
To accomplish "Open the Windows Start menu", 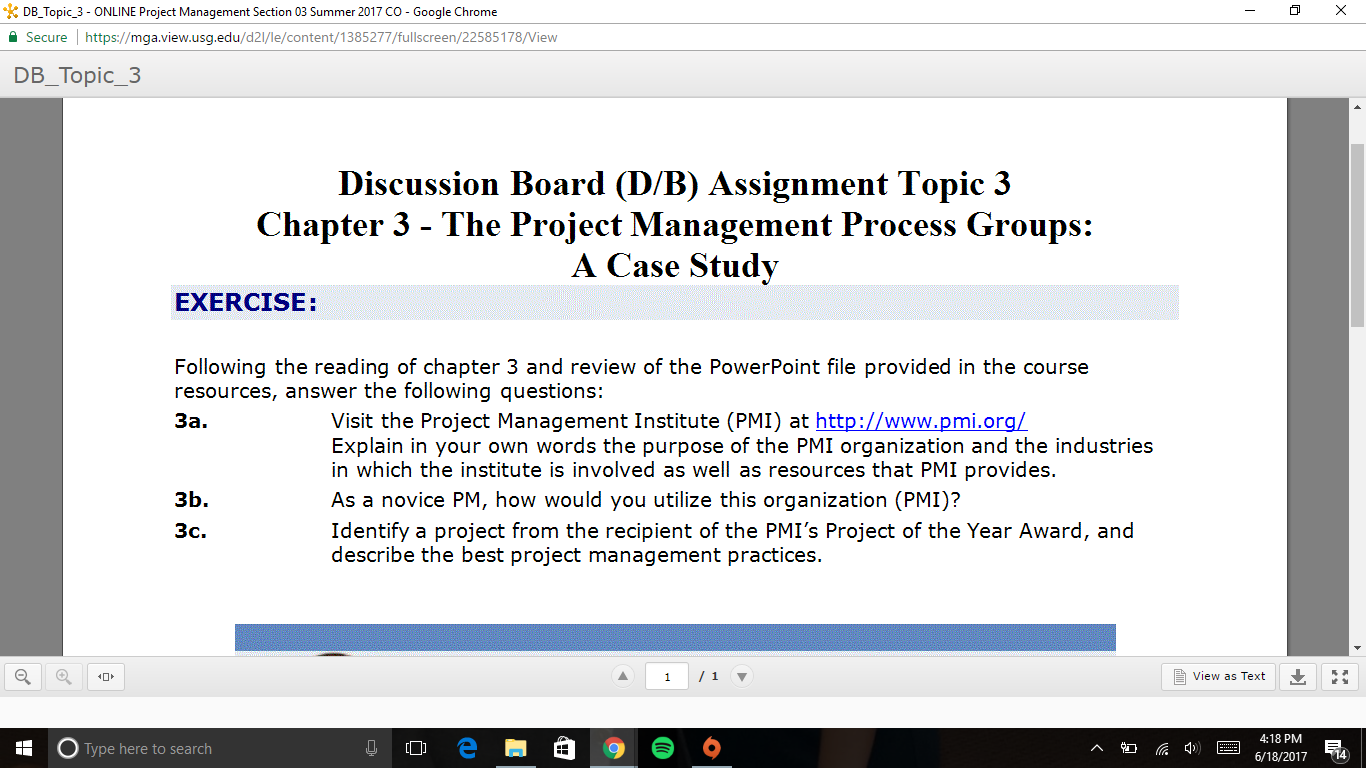I will tap(24, 748).
